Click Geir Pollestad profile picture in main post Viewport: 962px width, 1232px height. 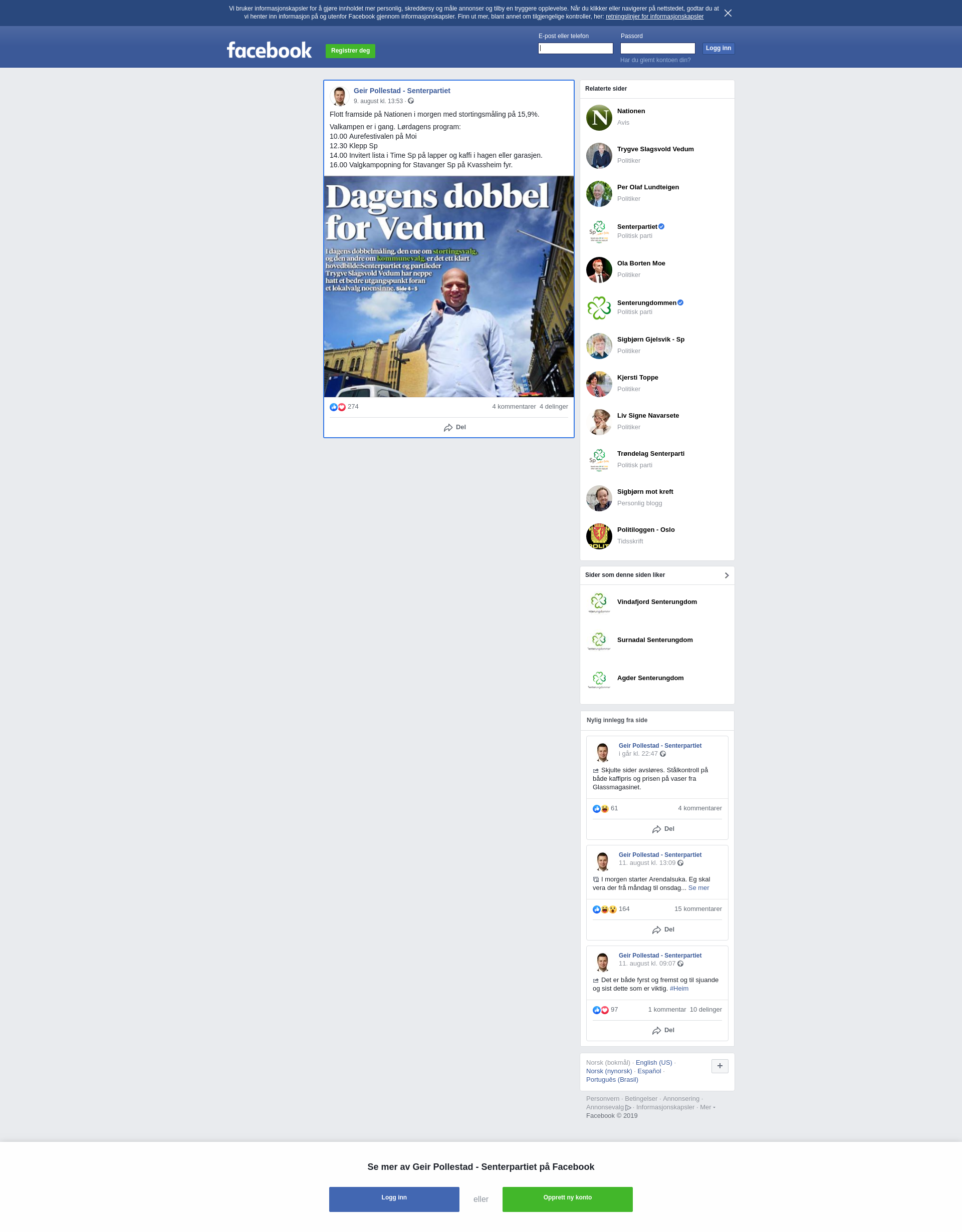tap(340, 97)
